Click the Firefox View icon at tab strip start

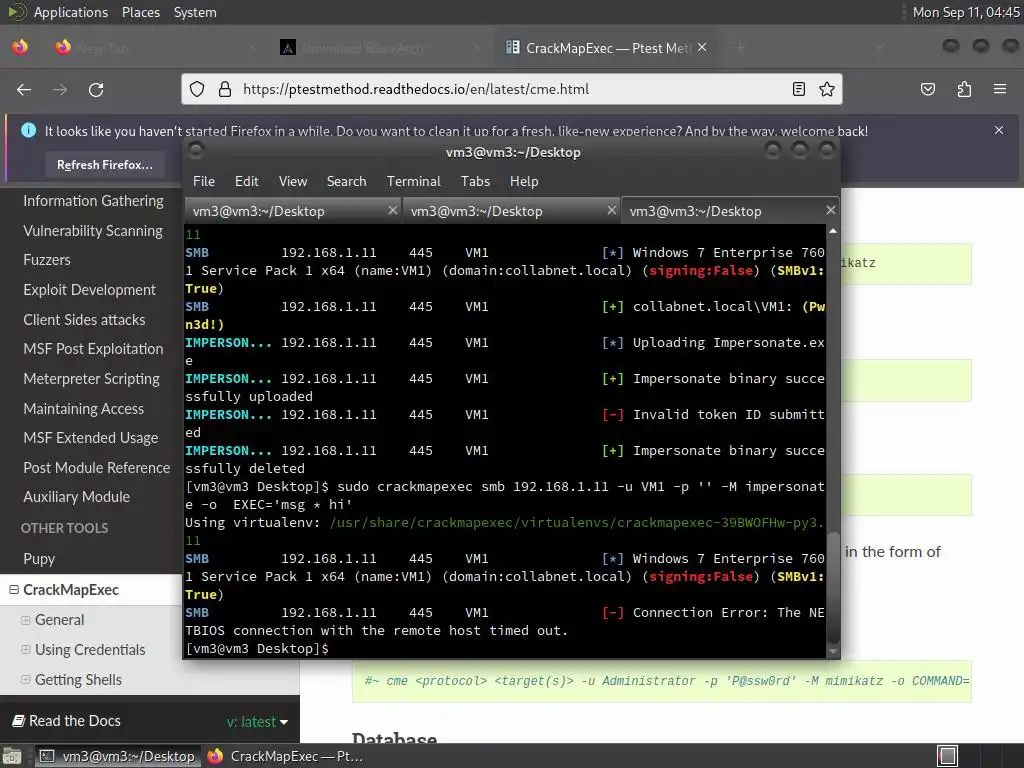(20, 47)
